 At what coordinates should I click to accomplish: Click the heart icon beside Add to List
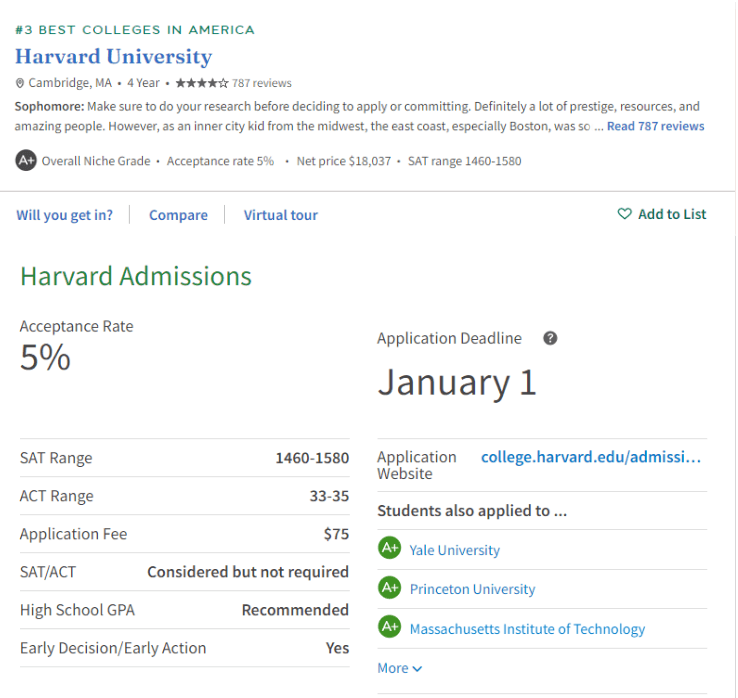tap(624, 214)
